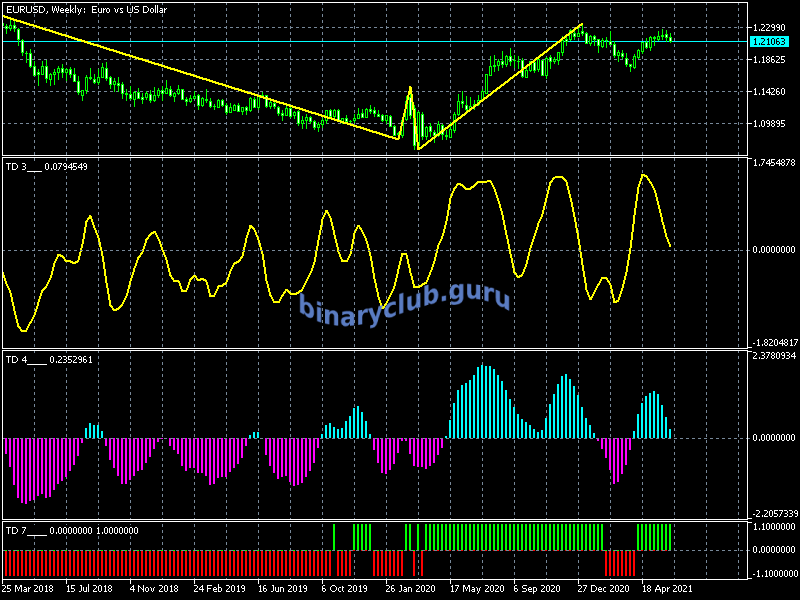Select the 26 Jan 2020 date marker
Screen dimensions: 800x600
[x=413, y=589]
